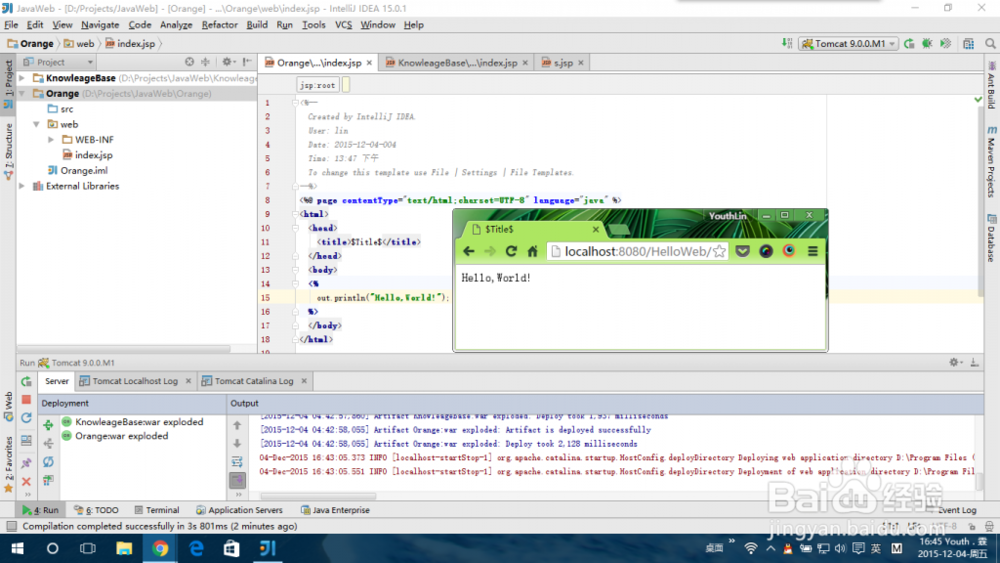Click the output Up arrow icon
Viewport: 1000px width, 563px height.
click(237, 425)
